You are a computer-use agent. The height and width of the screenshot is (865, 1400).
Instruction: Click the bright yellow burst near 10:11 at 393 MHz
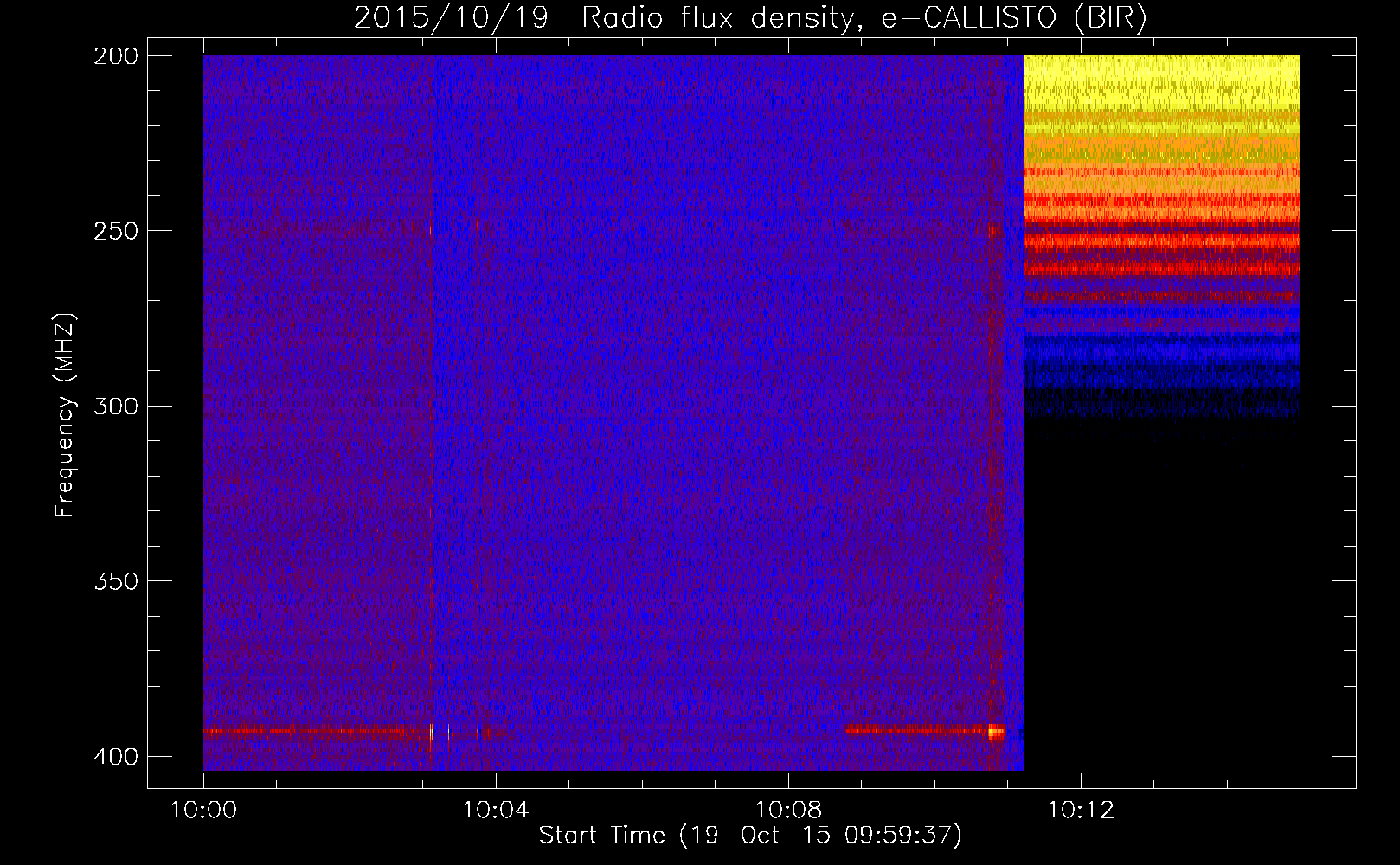tap(996, 732)
